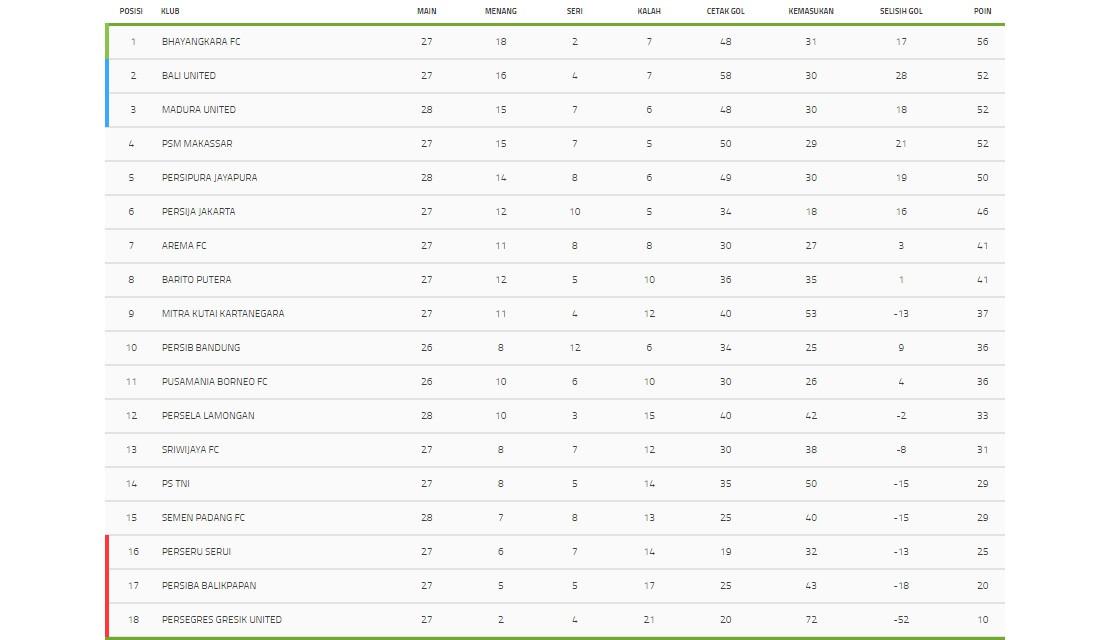Sort by the MENANG column header
This screenshot has height=640, width=1118.
pyautogui.click(x=501, y=11)
